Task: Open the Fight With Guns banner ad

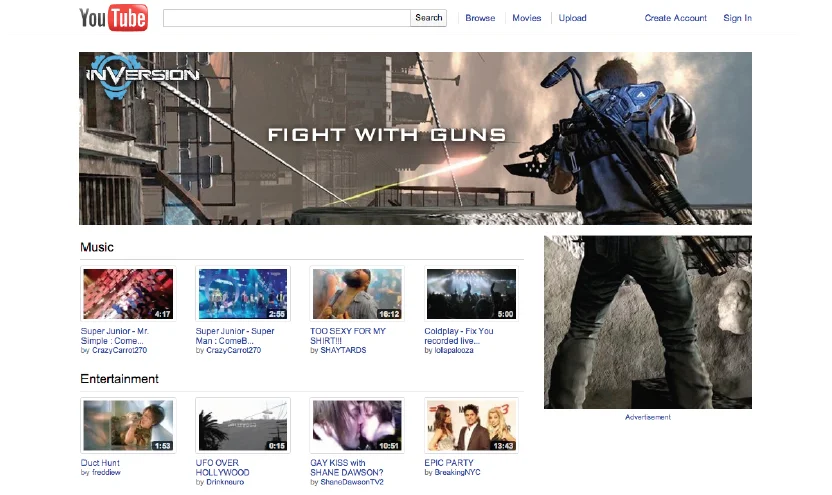Action: point(415,138)
